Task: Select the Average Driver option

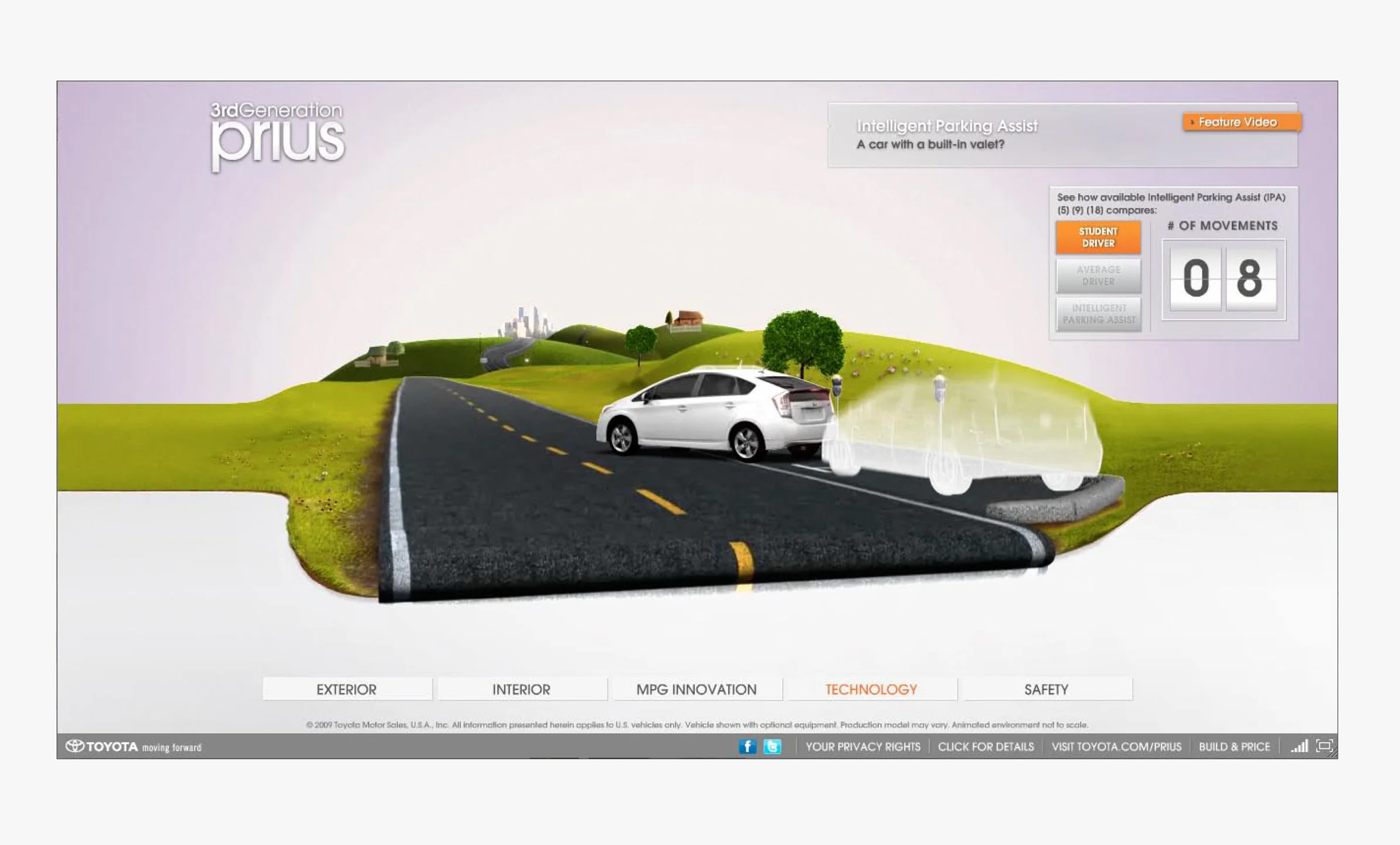Action: 1098,275
